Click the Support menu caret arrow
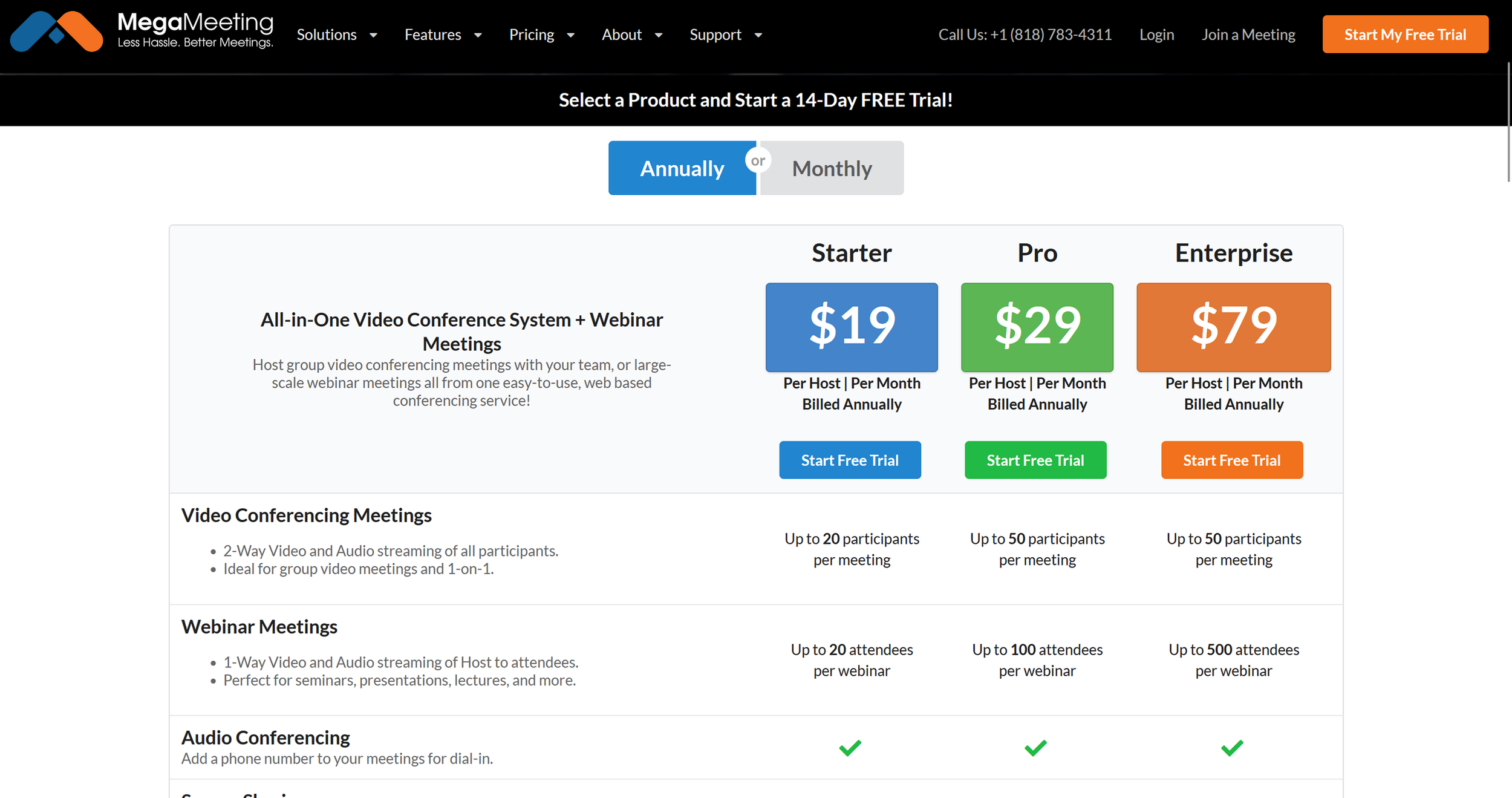Screen dimensions: 1512x798 (x=758, y=35)
